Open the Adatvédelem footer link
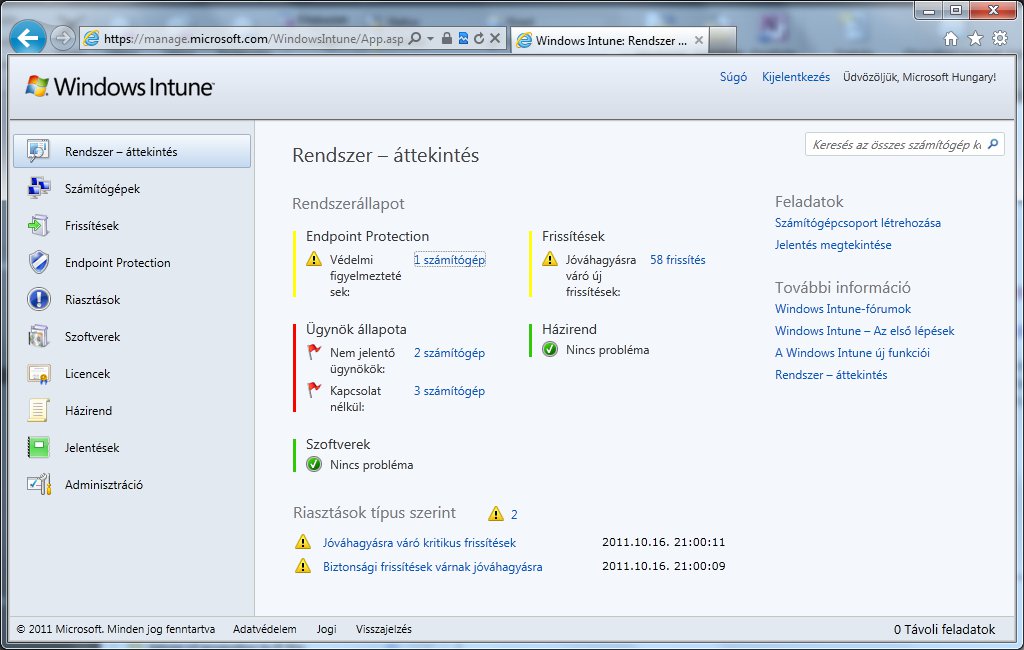The height and width of the screenshot is (650, 1024). pos(264,629)
